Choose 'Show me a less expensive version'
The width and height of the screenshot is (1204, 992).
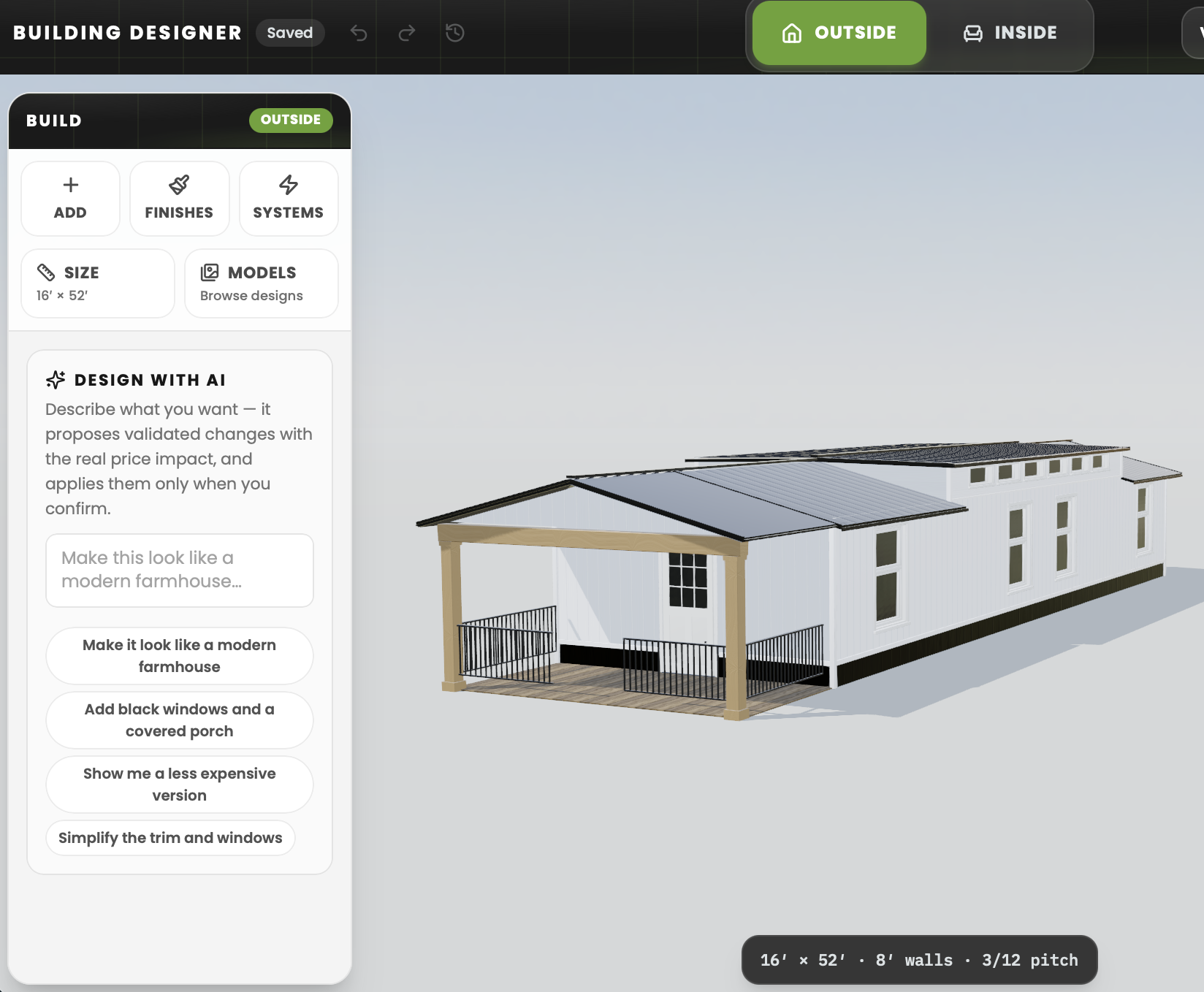180,785
